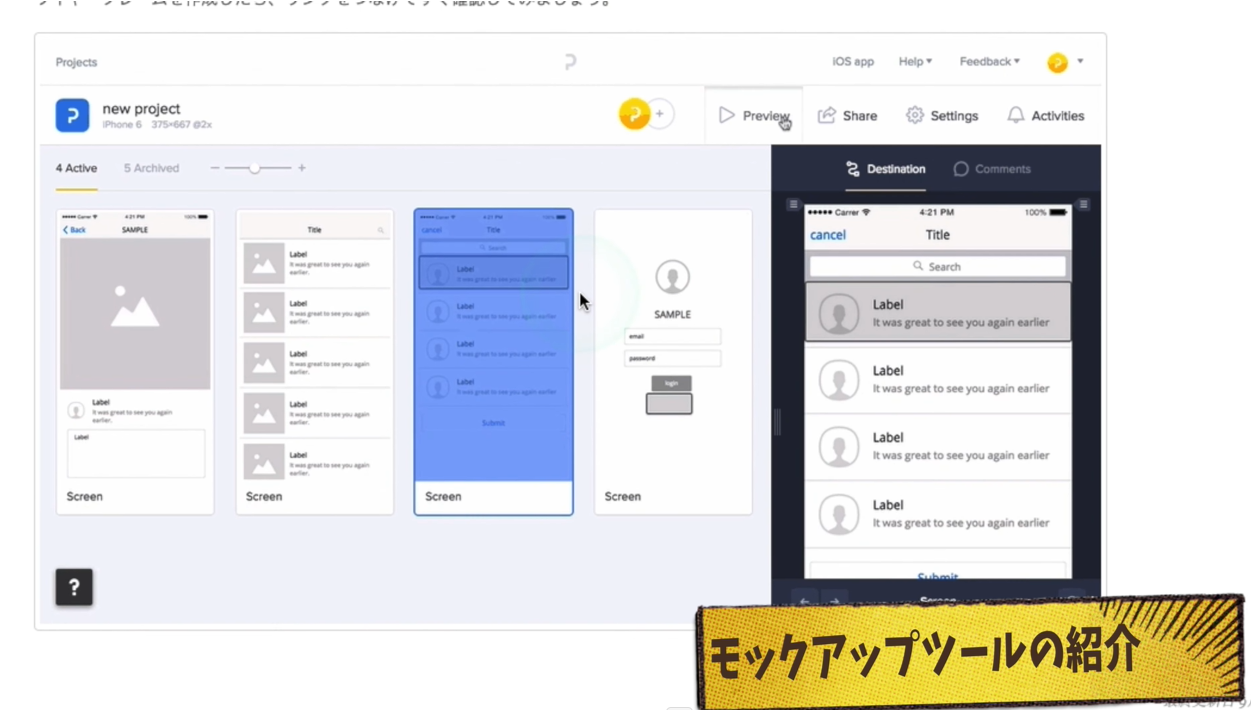
Task: Click the blue project logo icon
Action: [x=72, y=115]
